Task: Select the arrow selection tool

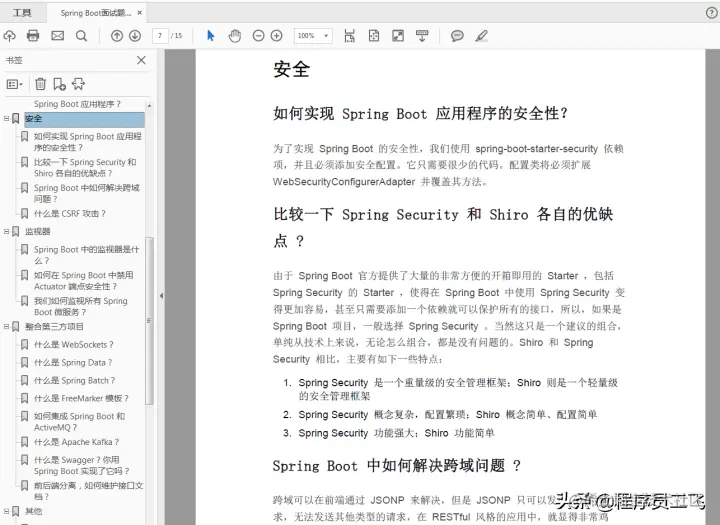Action: pyautogui.click(x=211, y=36)
